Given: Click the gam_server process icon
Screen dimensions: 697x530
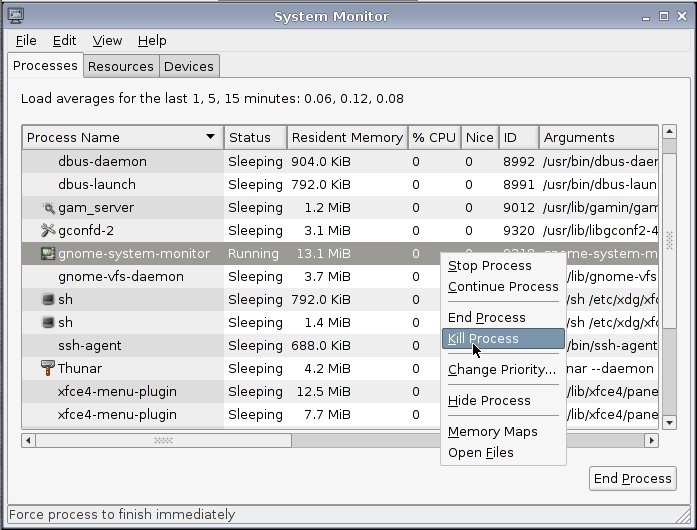Looking at the screenshot, I should [48, 208].
